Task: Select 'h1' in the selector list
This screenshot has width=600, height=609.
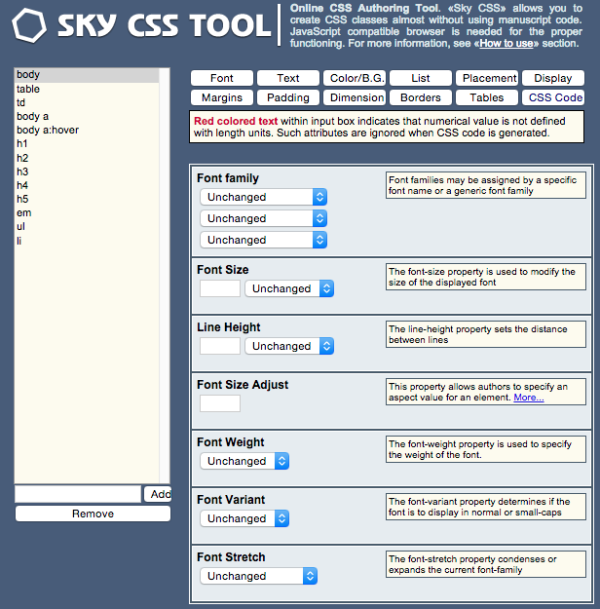Action: pyautogui.click(x=87, y=144)
